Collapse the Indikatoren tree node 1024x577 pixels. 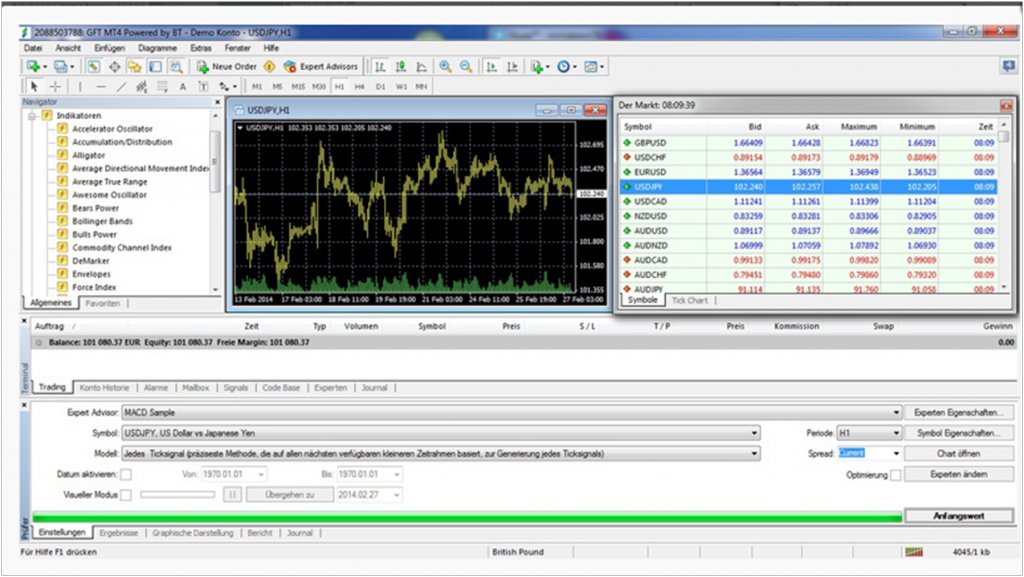pos(31,116)
